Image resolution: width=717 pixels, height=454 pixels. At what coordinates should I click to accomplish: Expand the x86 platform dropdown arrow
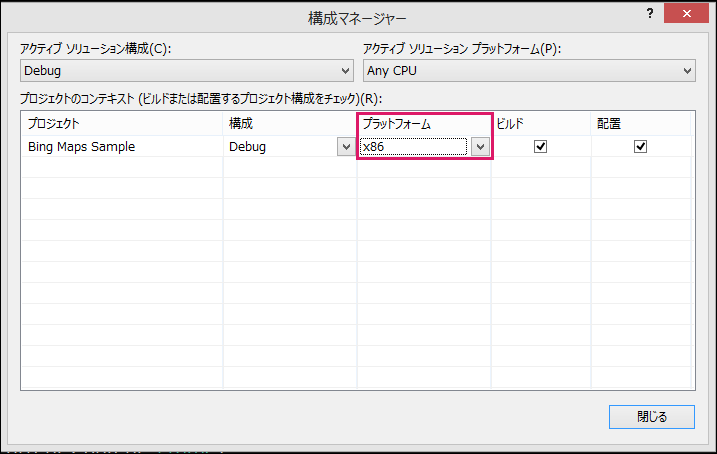[x=480, y=147]
